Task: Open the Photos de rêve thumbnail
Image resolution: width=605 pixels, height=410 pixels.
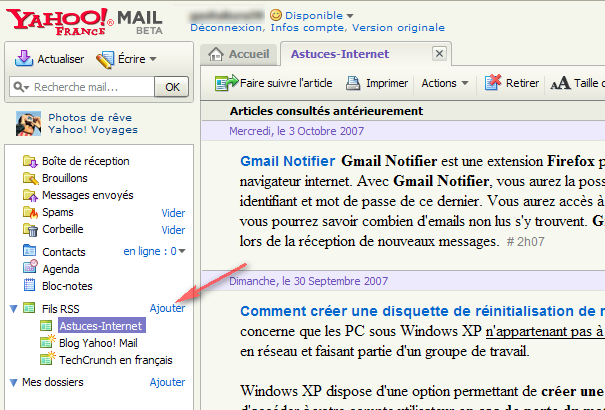Action: tap(28, 123)
